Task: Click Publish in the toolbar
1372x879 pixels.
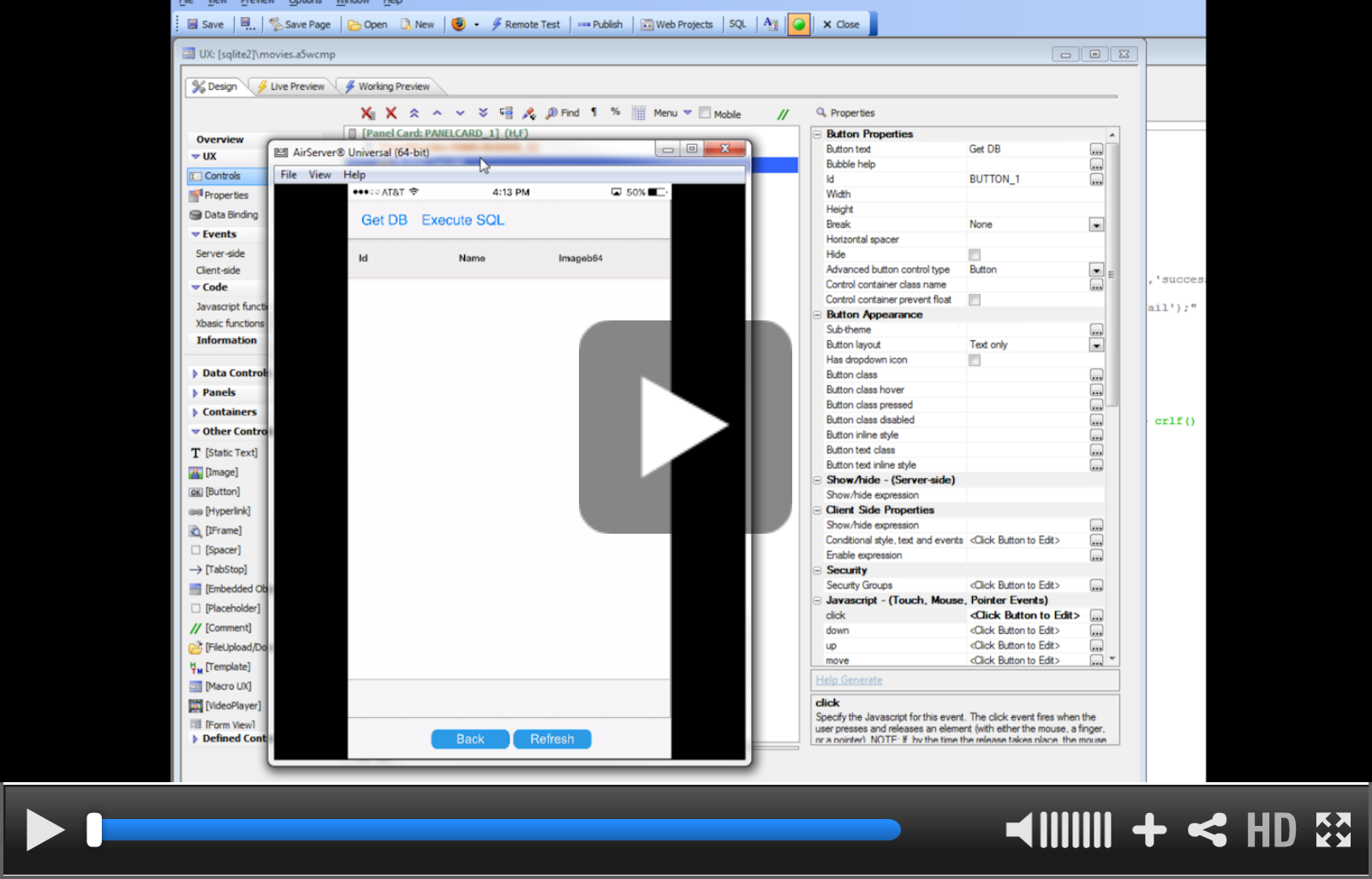Action: (600, 24)
